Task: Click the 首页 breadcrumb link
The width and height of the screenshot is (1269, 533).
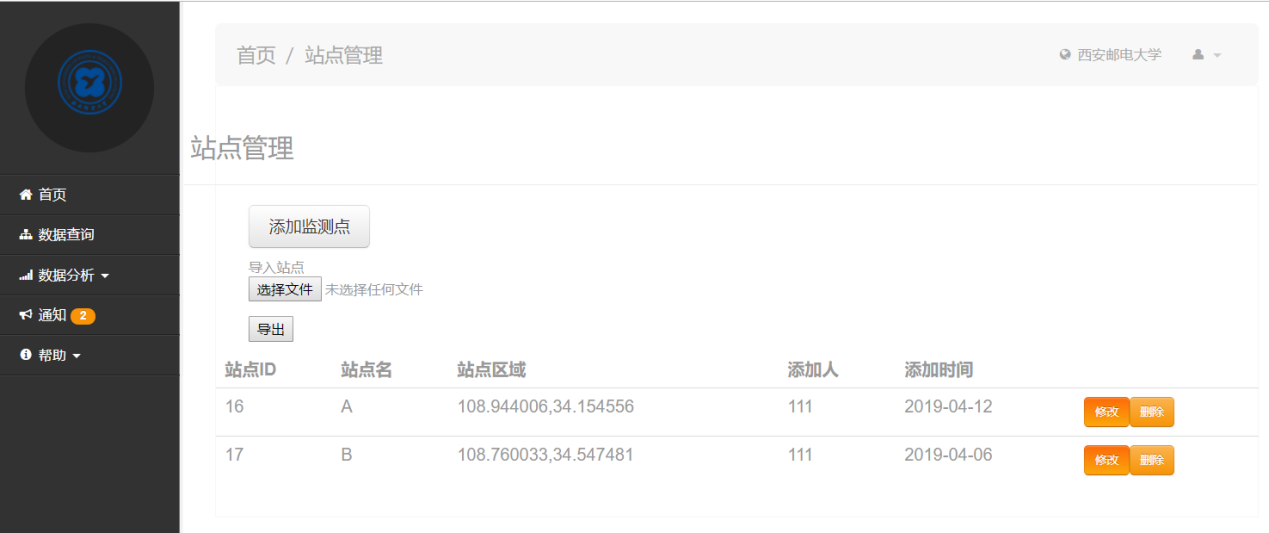Action: pos(256,55)
